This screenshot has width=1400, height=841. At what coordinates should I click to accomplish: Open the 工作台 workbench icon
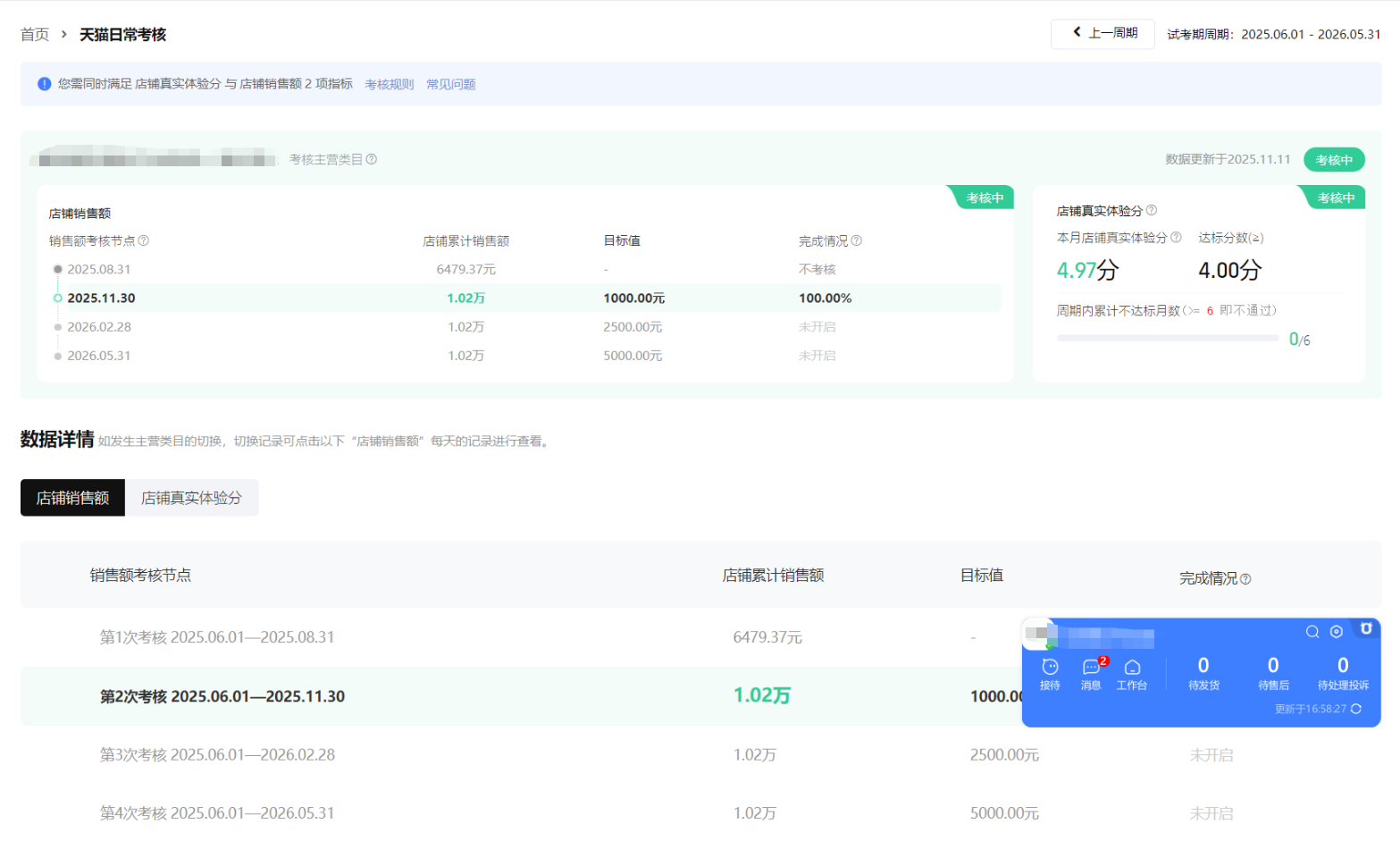[1132, 673]
